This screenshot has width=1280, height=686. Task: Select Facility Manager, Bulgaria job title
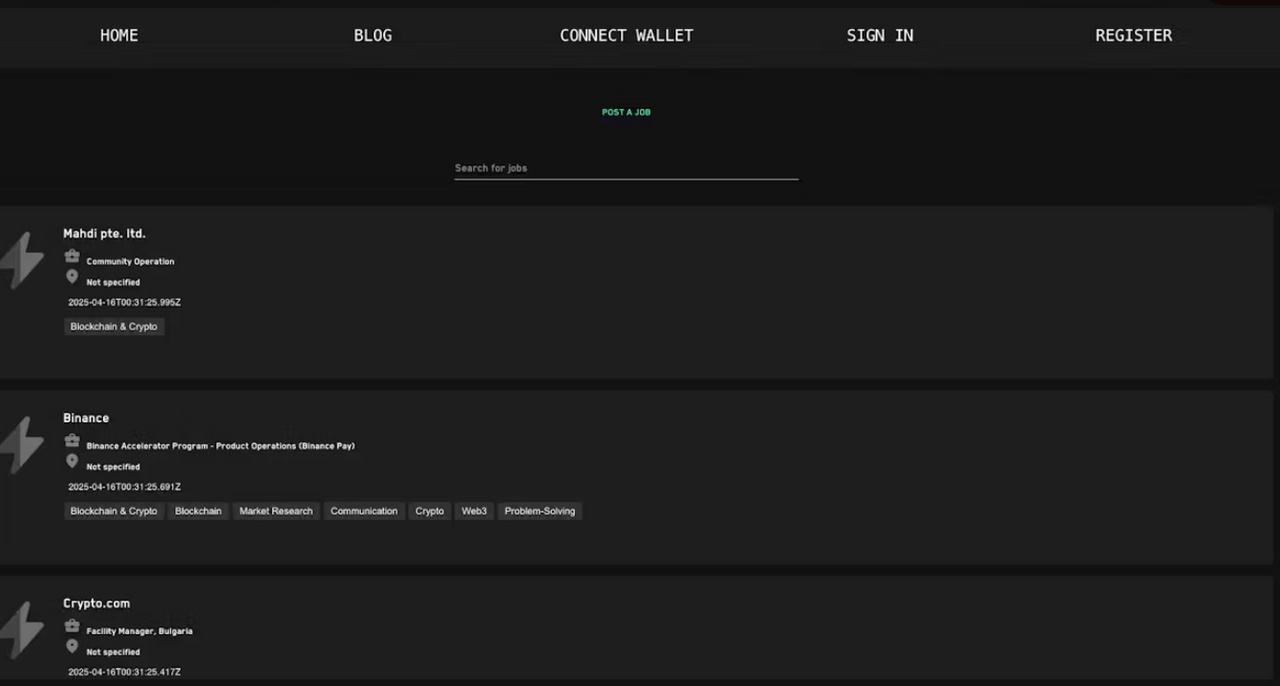click(x=139, y=631)
